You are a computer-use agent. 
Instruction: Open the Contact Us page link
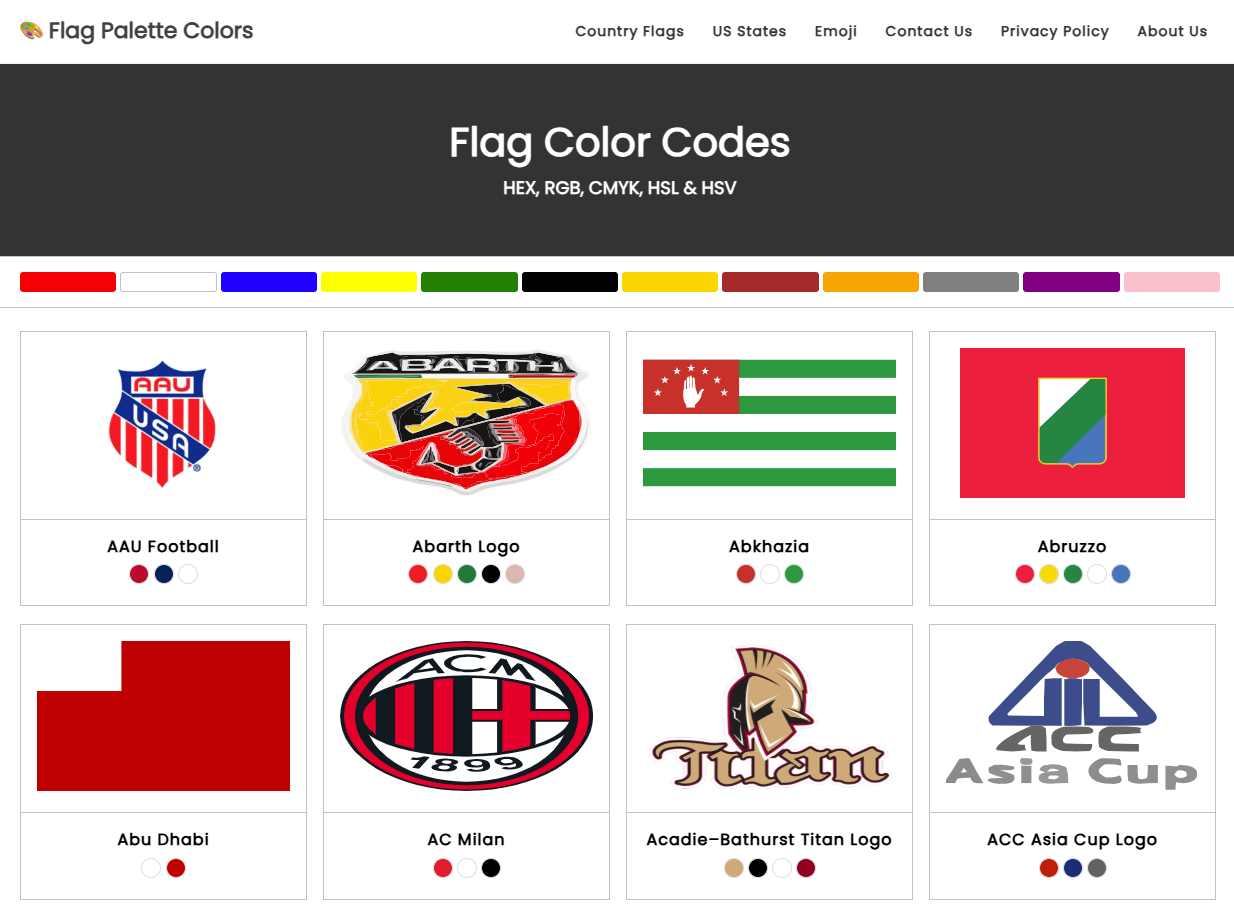pos(928,31)
